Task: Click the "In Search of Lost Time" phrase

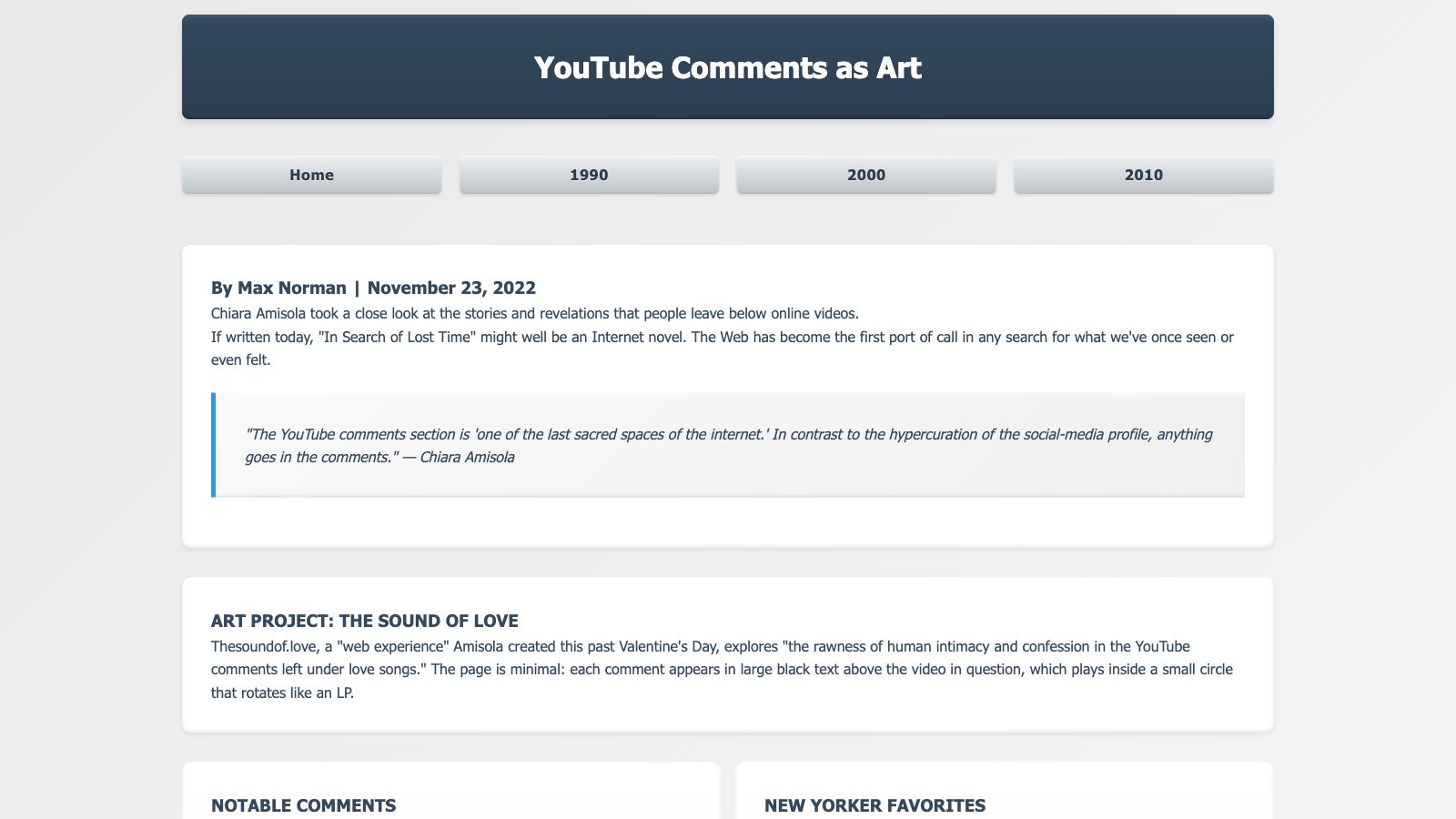Action: click(397, 337)
